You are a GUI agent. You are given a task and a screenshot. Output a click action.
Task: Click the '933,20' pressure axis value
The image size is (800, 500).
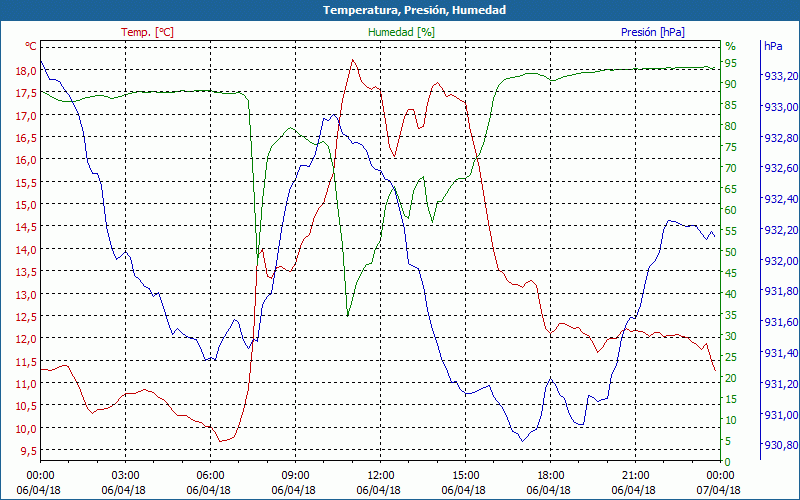[x=781, y=76]
